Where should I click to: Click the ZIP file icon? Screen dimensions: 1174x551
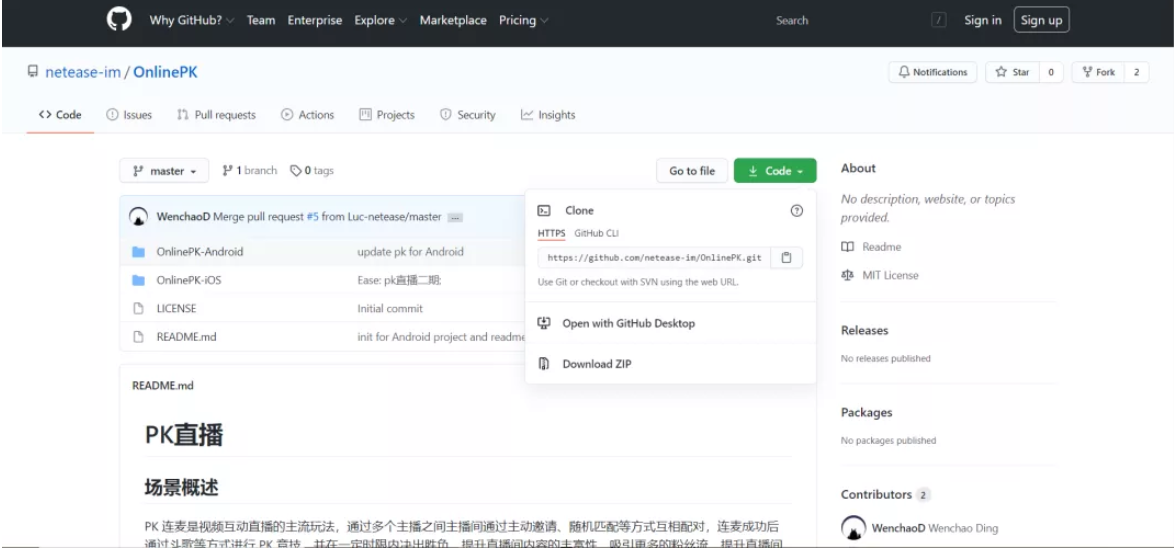[x=544, y=364]
